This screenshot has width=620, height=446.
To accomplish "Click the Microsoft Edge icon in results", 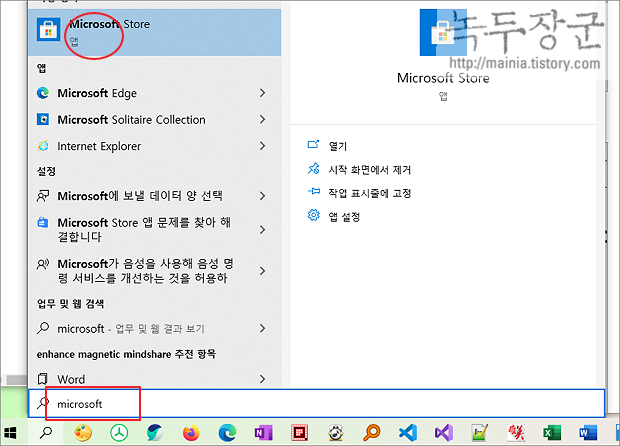I will tap(43, 93).
